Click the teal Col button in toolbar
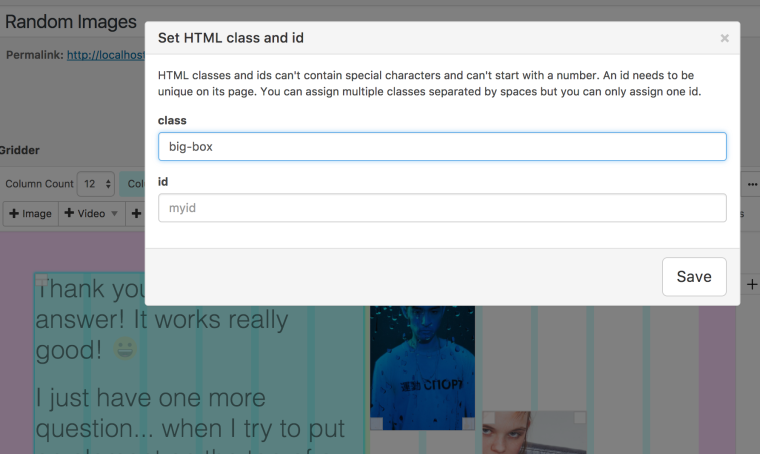This screenshot has height=454, width=760. pos(132,184)
